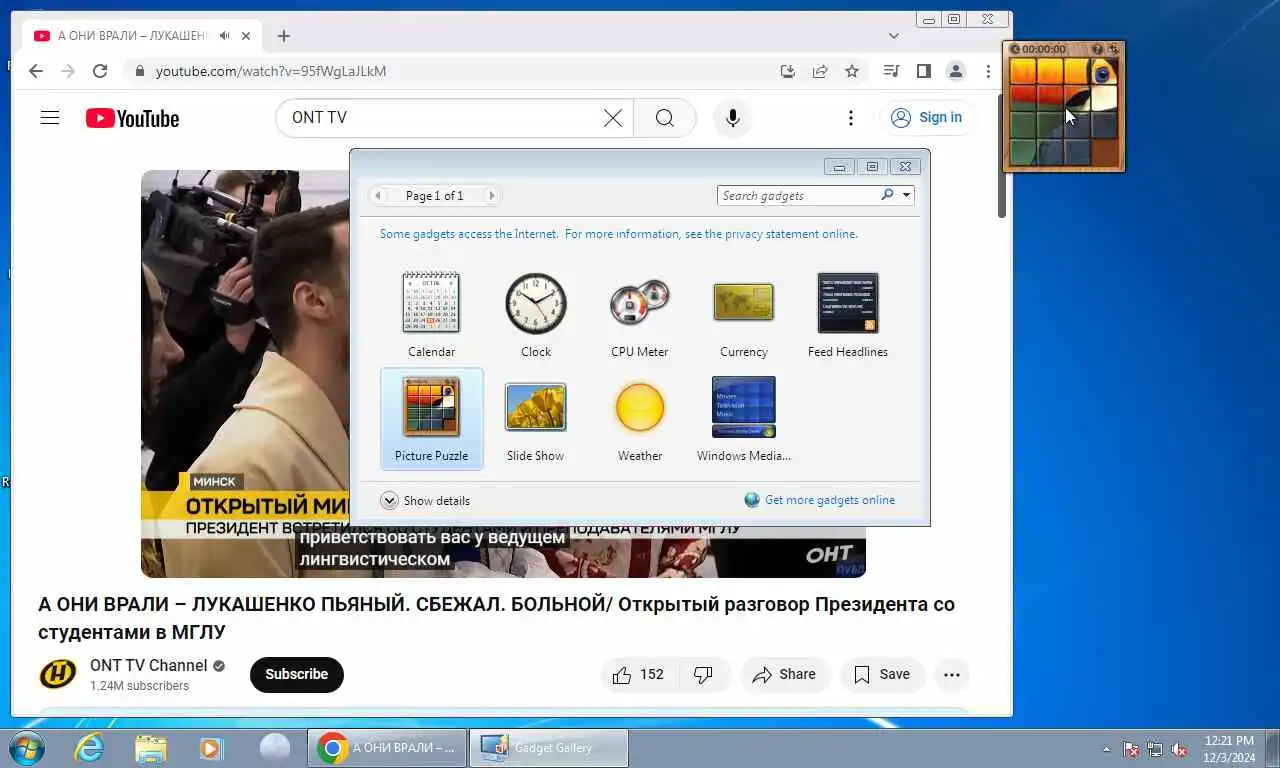Show the solved picture via puzzle help icon
Viewport: 1280px width, 768px height.
[1097, 49]
